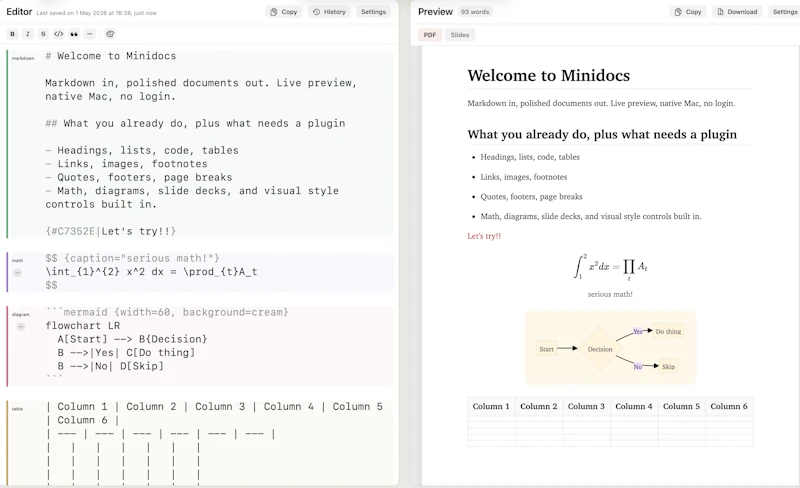Viewport: 800px width, 488px height.
Task: Click the 'A[Start] --> B{Decision}' editor line
Action: coord(133,339)
